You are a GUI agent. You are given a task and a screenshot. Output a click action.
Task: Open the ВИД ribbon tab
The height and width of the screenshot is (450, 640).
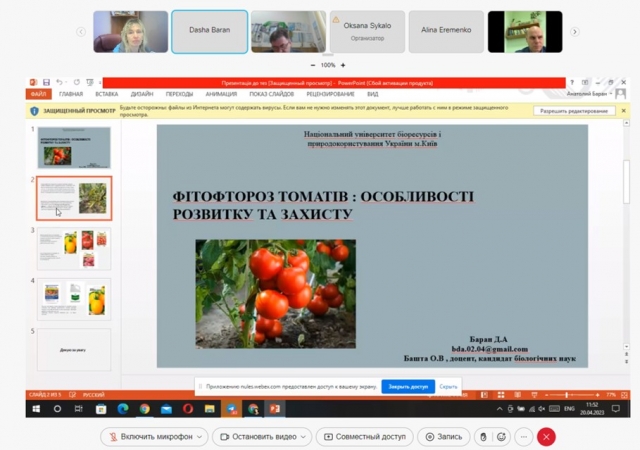[373, 94]
